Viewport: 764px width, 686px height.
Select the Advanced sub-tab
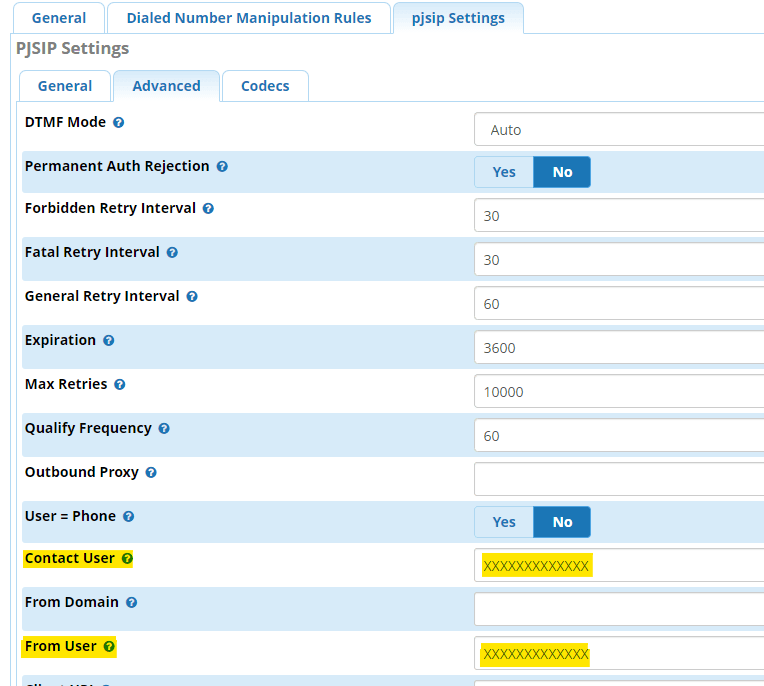pos(167,86)
